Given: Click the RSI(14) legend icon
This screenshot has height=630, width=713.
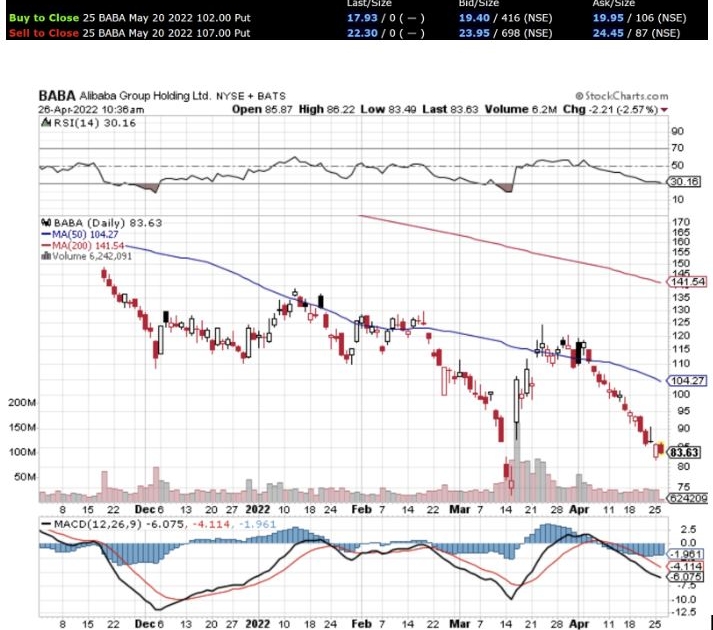Looking at the screenshot, I should pos(43,123).
